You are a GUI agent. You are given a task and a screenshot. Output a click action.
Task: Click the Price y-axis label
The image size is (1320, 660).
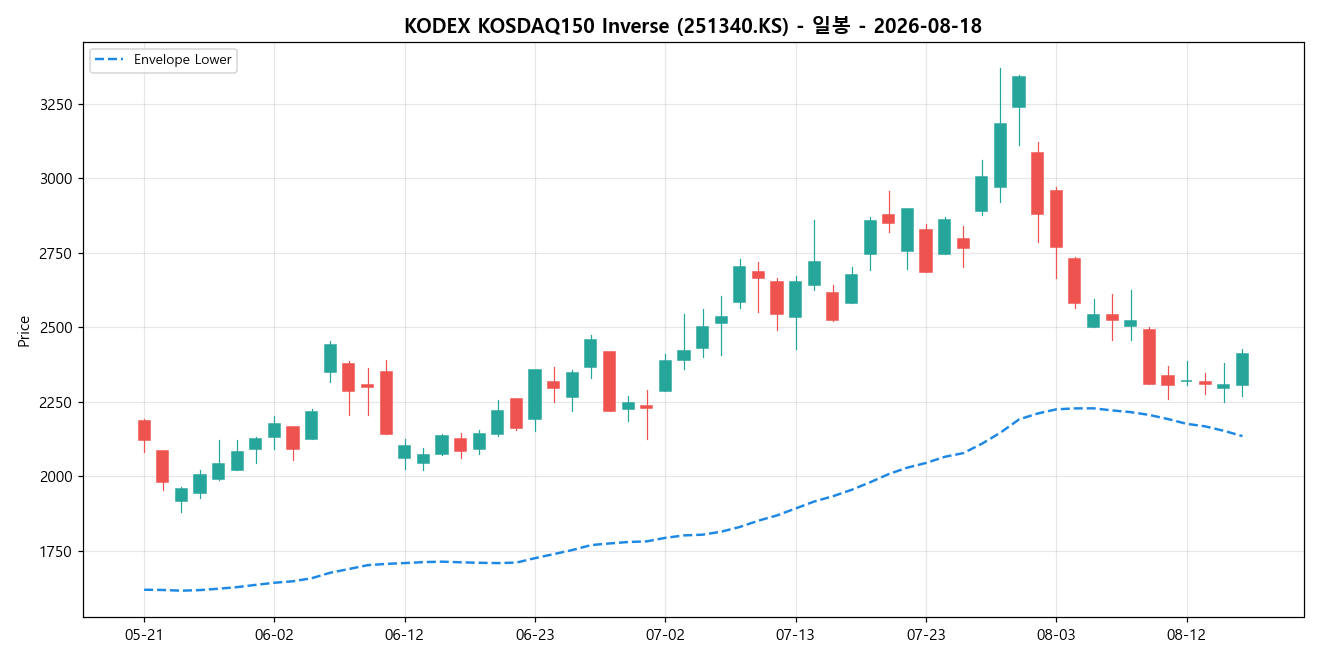(x=24, y=331)
